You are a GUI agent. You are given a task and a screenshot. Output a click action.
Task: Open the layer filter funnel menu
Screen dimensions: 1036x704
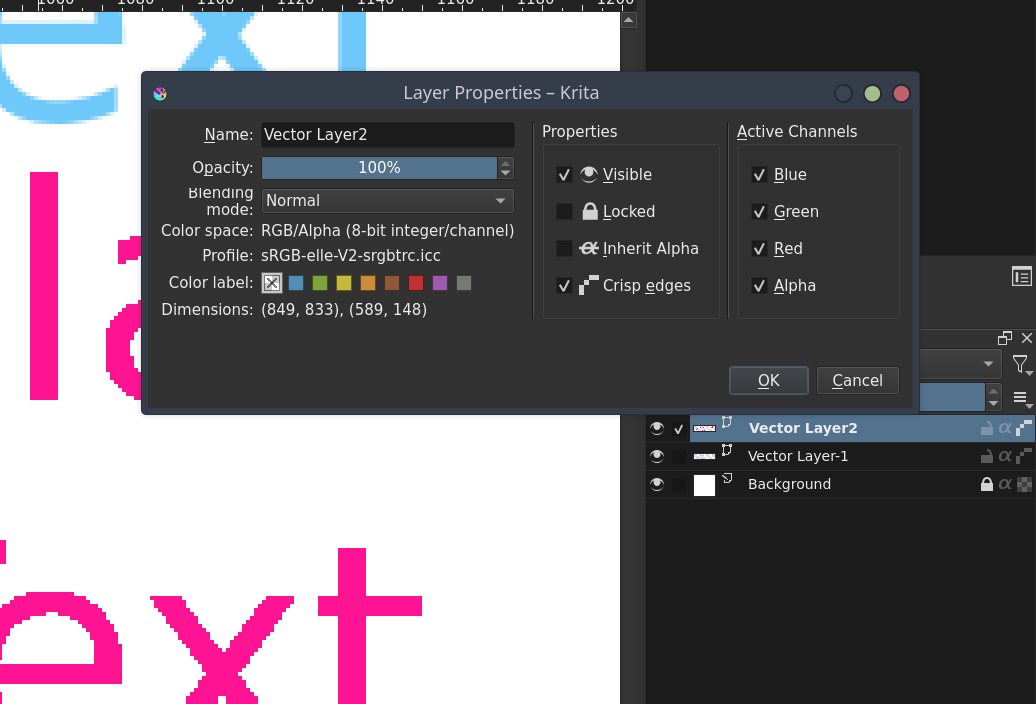tap(1021, 365)
